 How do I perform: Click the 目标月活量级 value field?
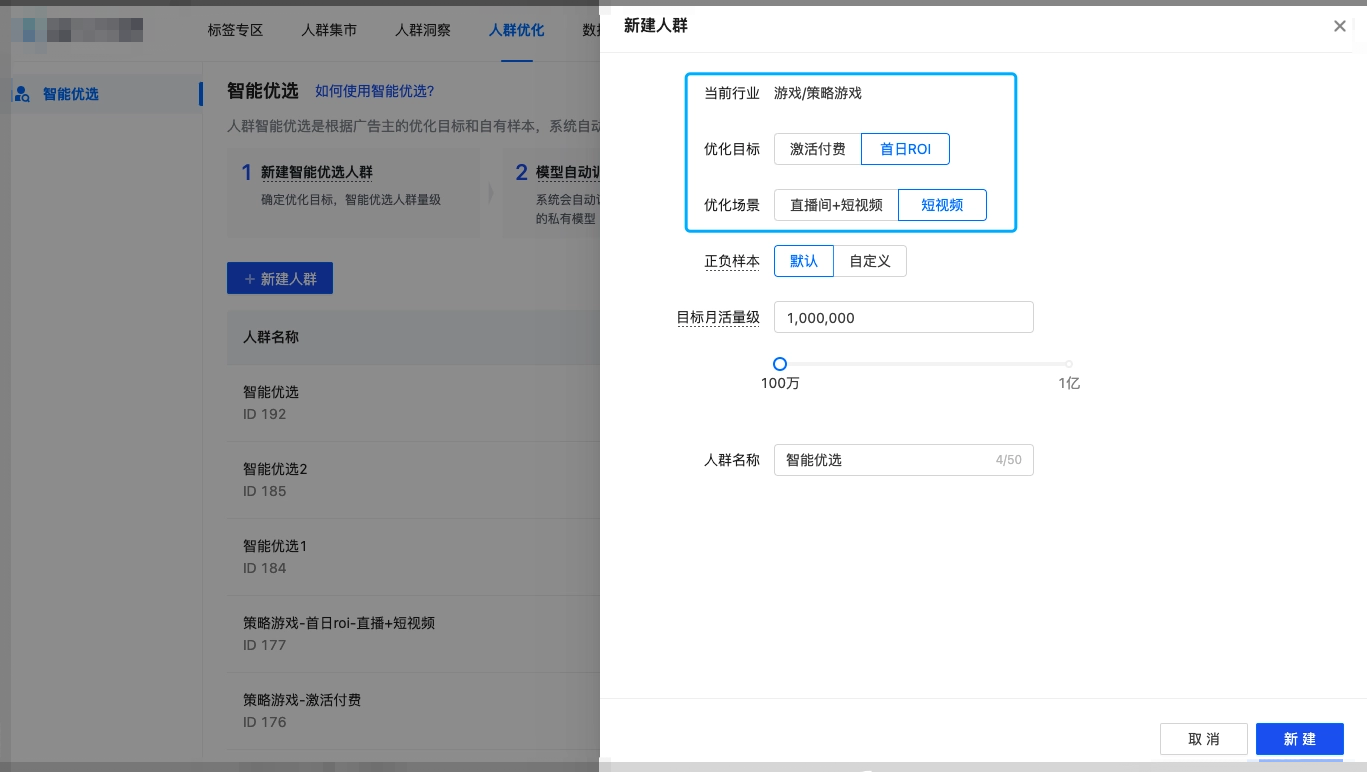point(904,317)
